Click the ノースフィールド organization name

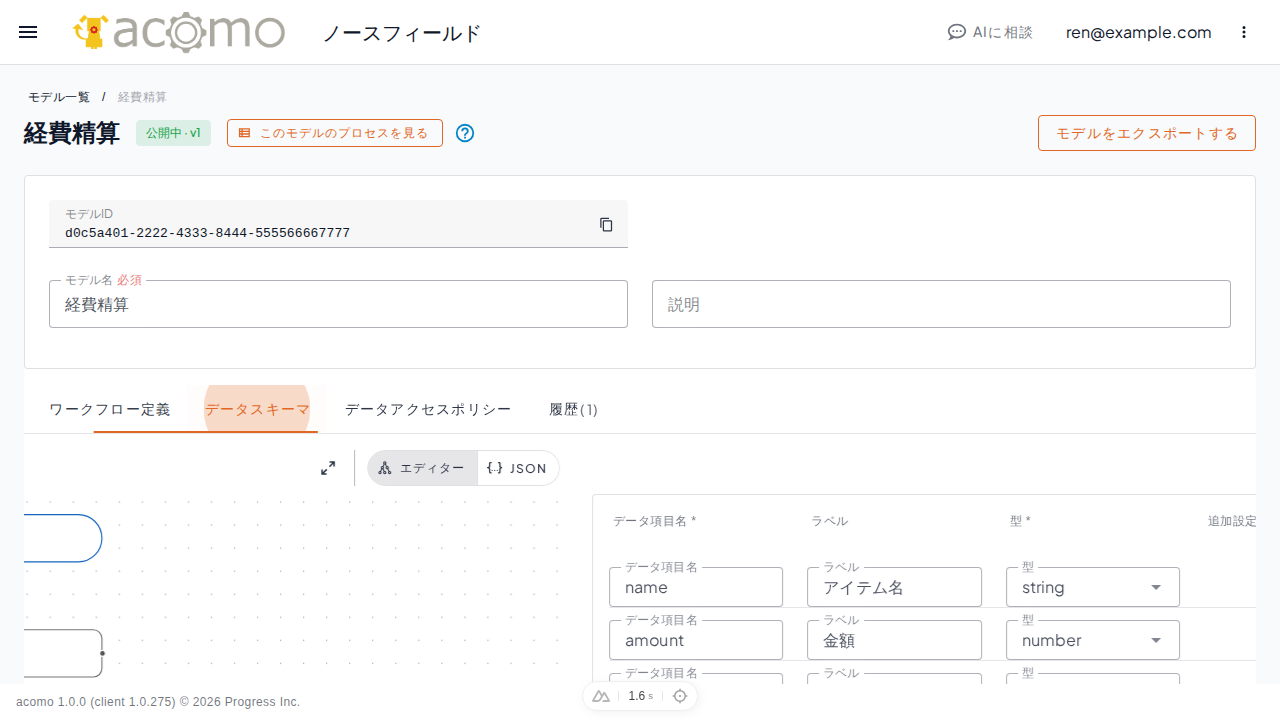click(x=401, y=33)
